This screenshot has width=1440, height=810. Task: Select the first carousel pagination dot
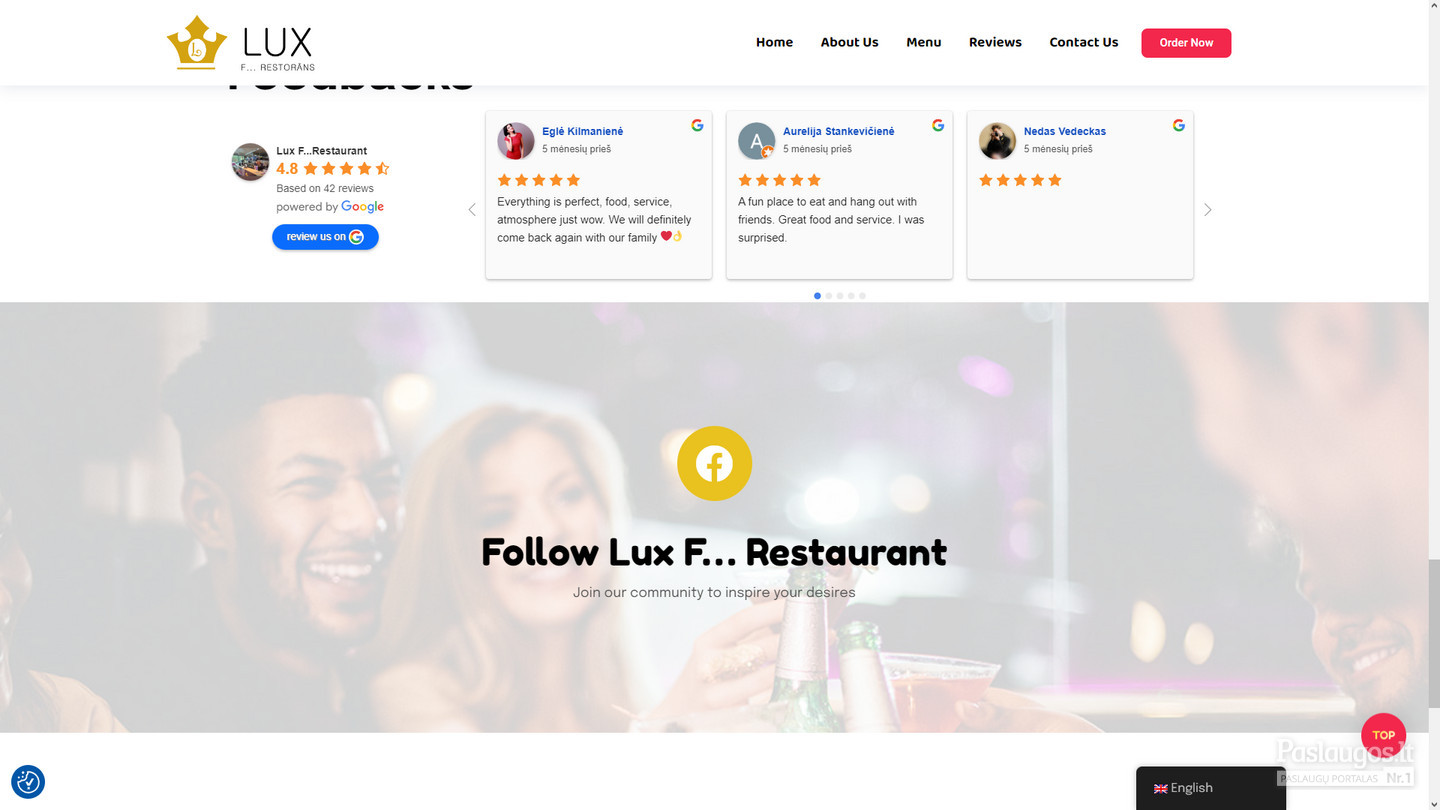[x=817, y=296]
